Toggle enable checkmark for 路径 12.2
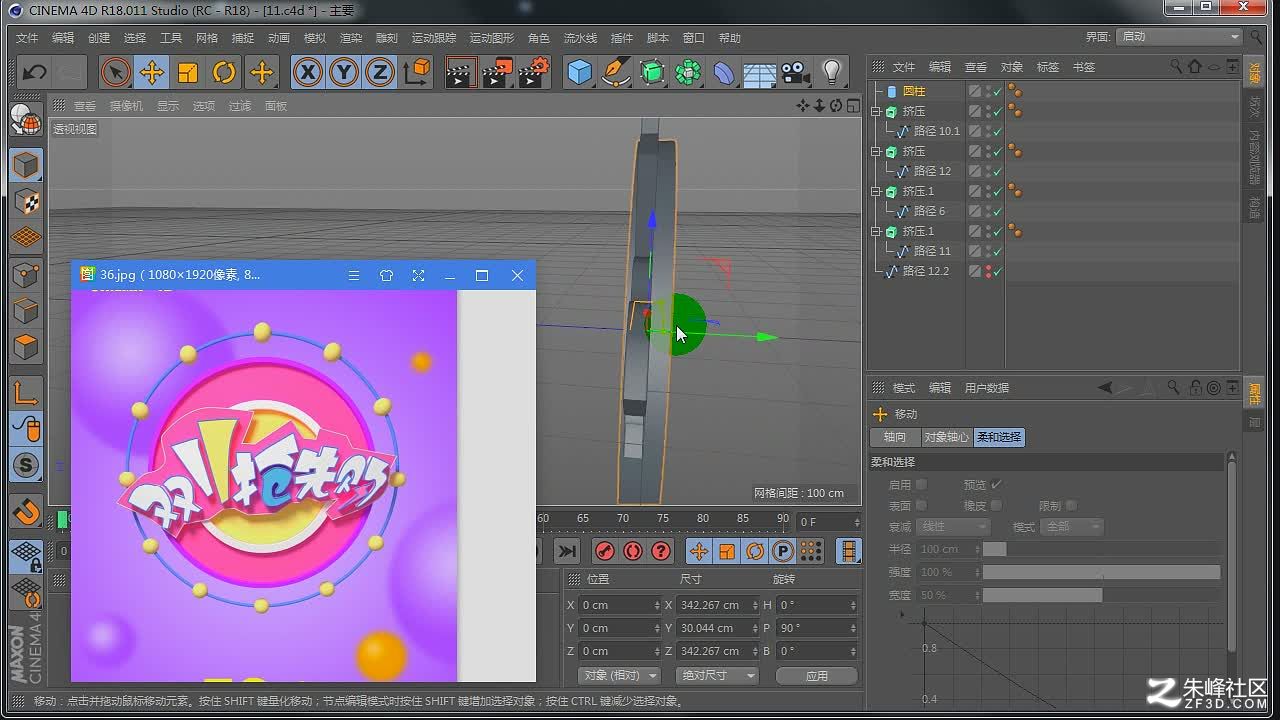1280x720 pixels. click(x=997, y=271)
